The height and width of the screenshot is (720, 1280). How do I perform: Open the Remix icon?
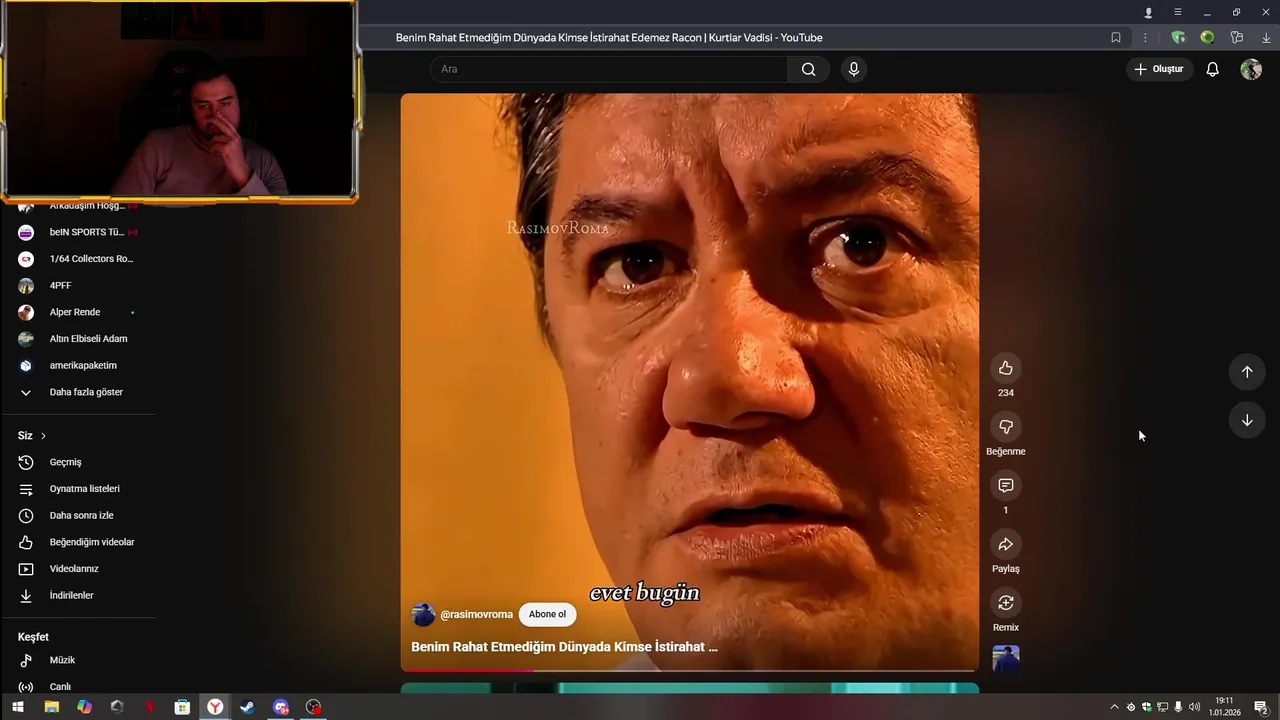[x=1005, y=603]
